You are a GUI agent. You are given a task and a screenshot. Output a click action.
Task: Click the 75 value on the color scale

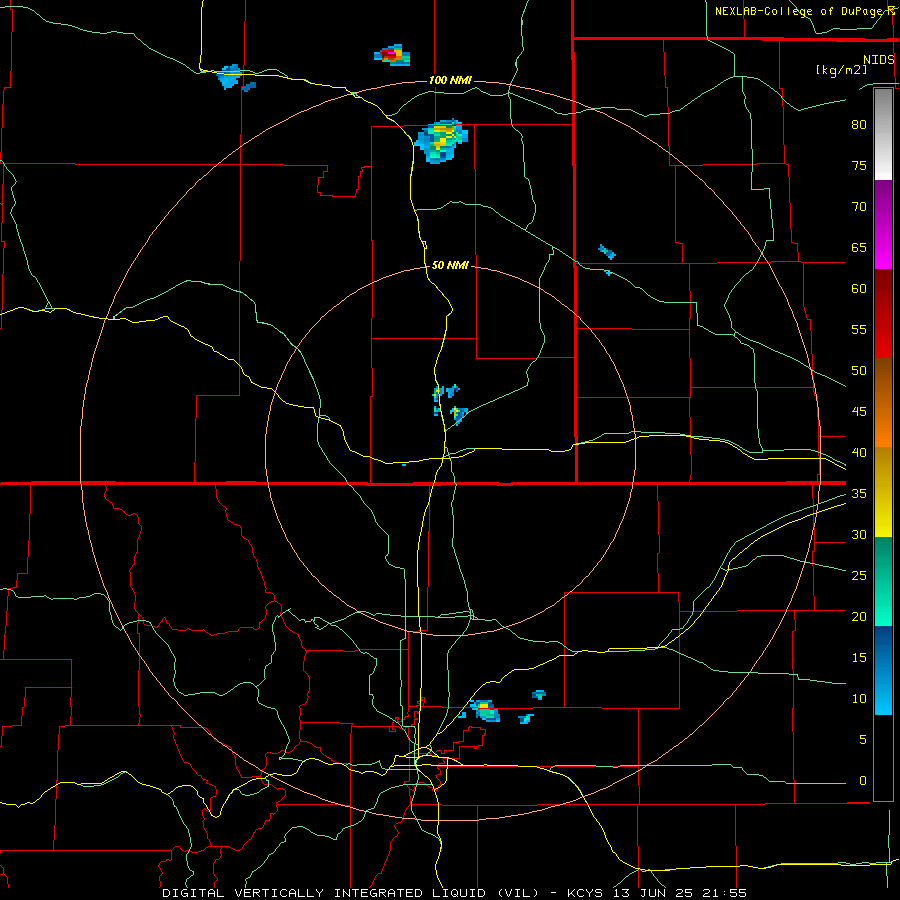[x=859, y=165]
